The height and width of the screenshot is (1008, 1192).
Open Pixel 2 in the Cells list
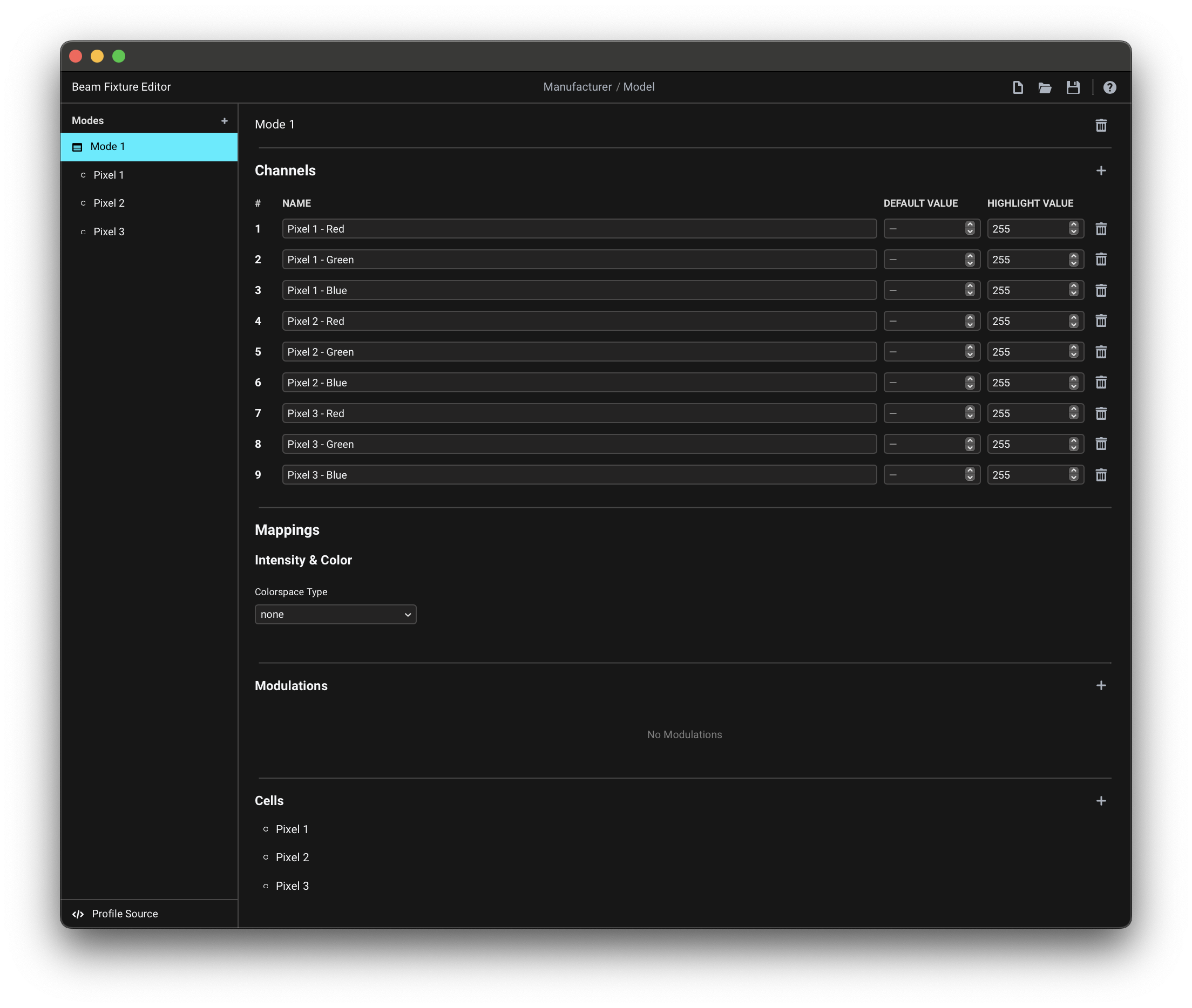(292, 857)
